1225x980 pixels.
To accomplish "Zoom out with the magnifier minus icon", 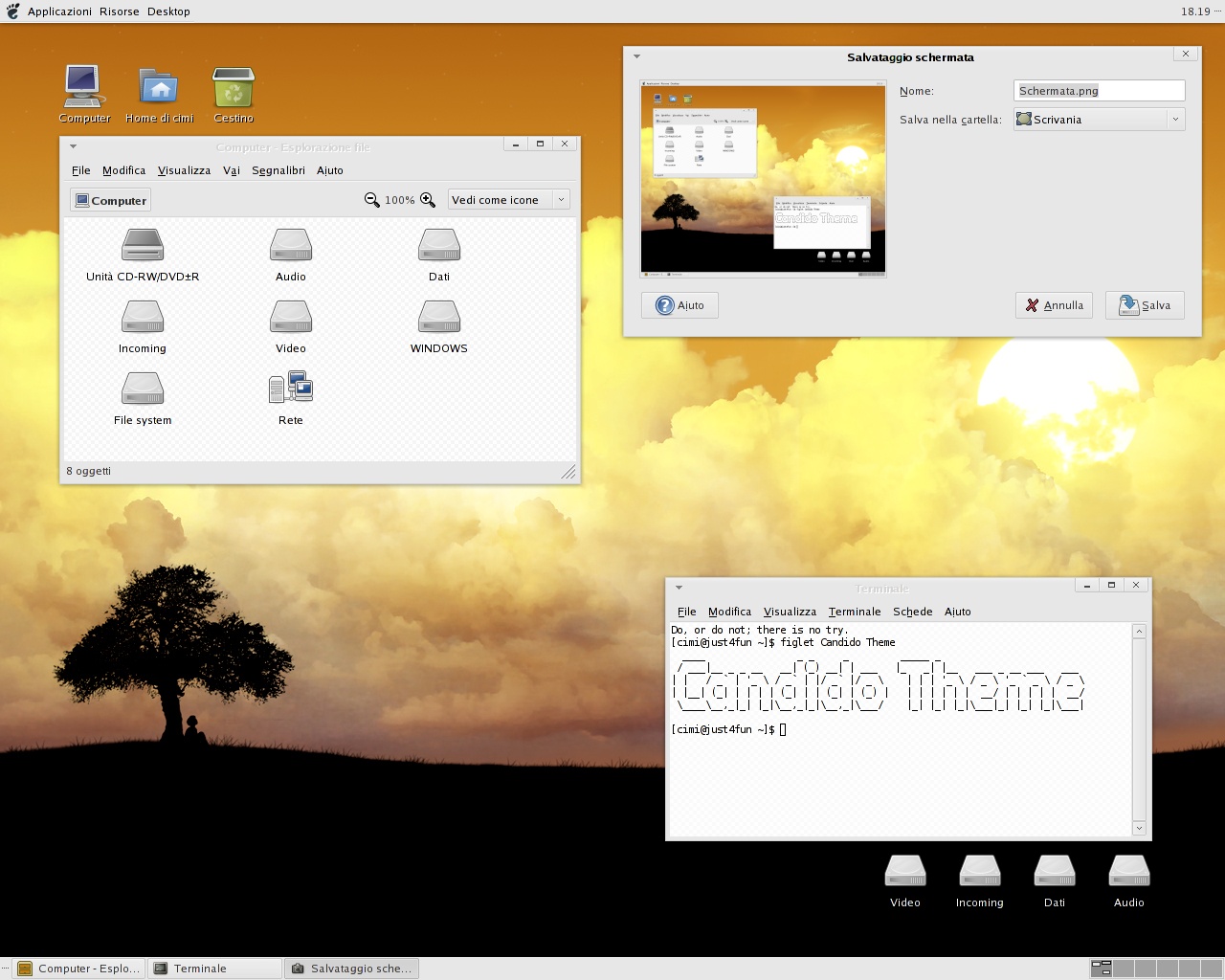I will click(x=372, y=200).
